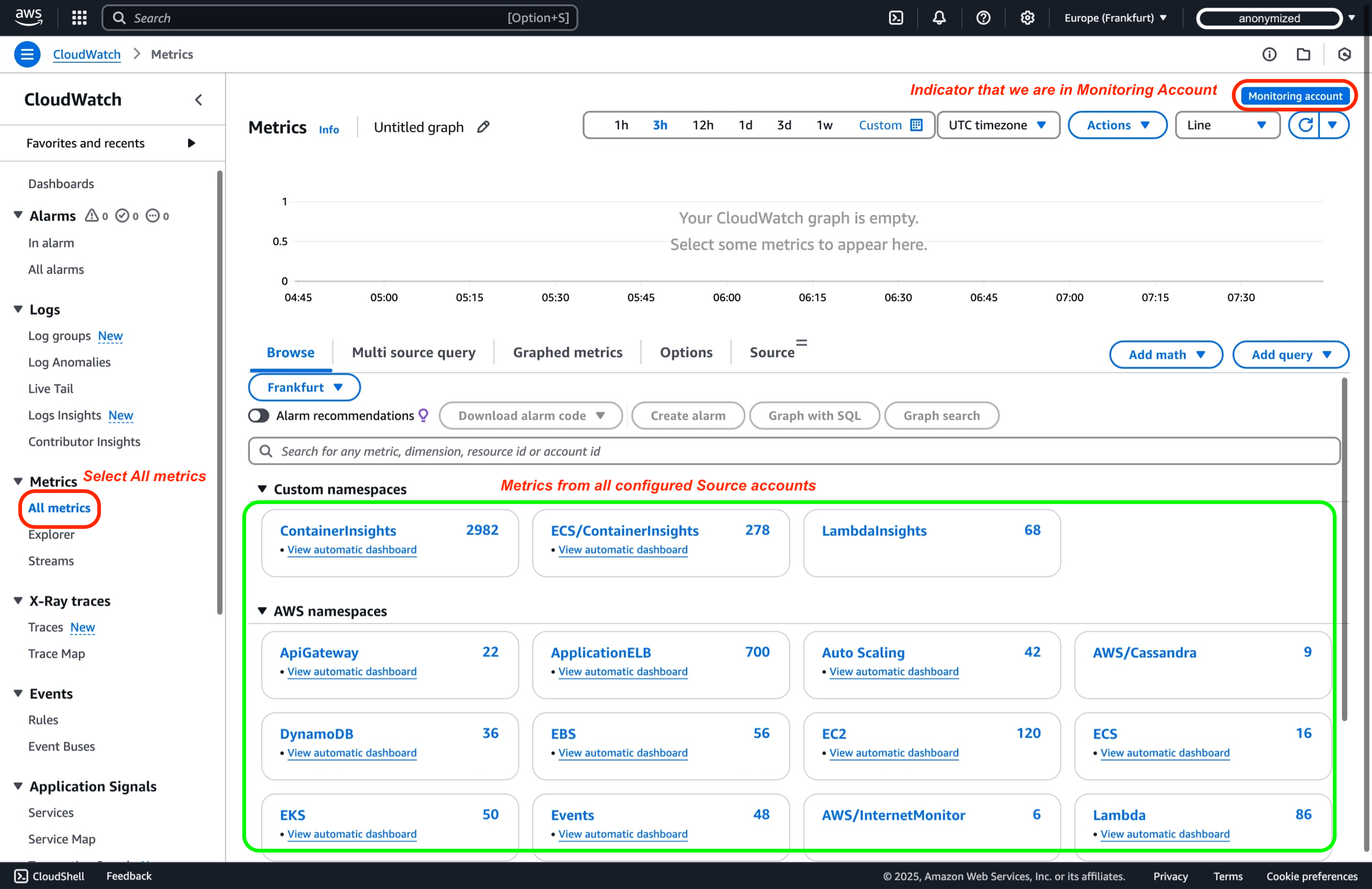Refresh the graph with the refresh icon
Image resolution: width=1372 pixels, height=889 pixels.
click(1305, 125)
